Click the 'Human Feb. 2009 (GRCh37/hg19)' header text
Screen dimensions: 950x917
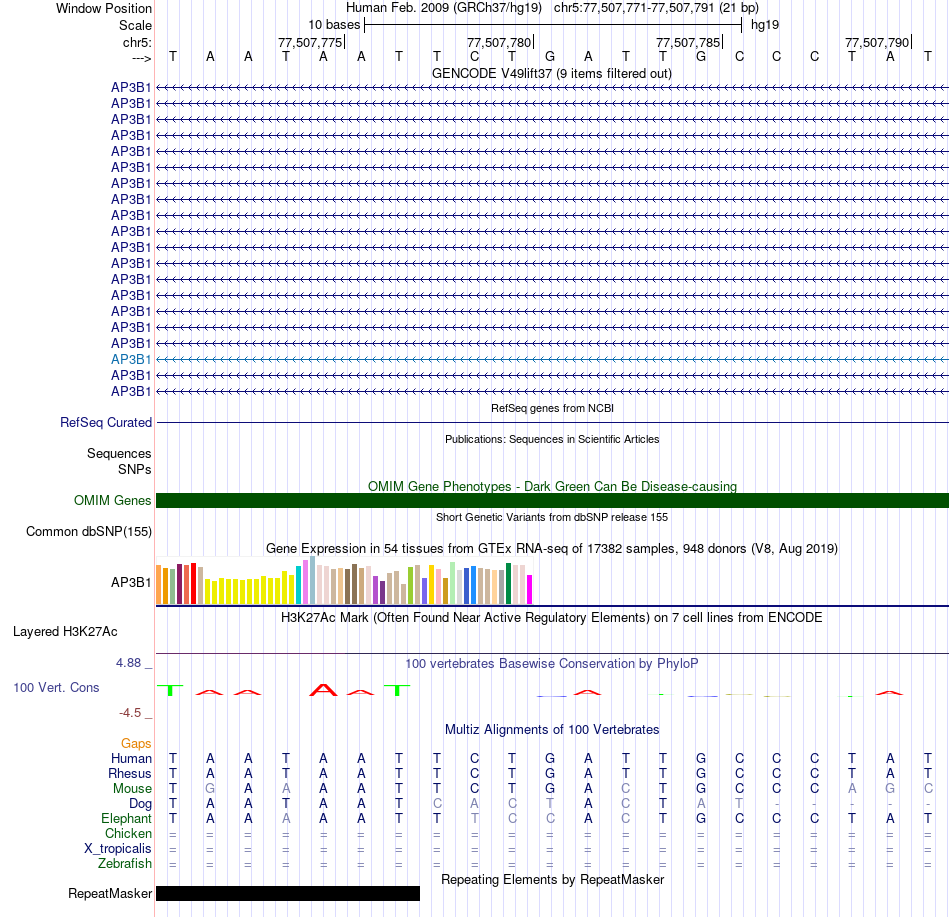(443, 8)
